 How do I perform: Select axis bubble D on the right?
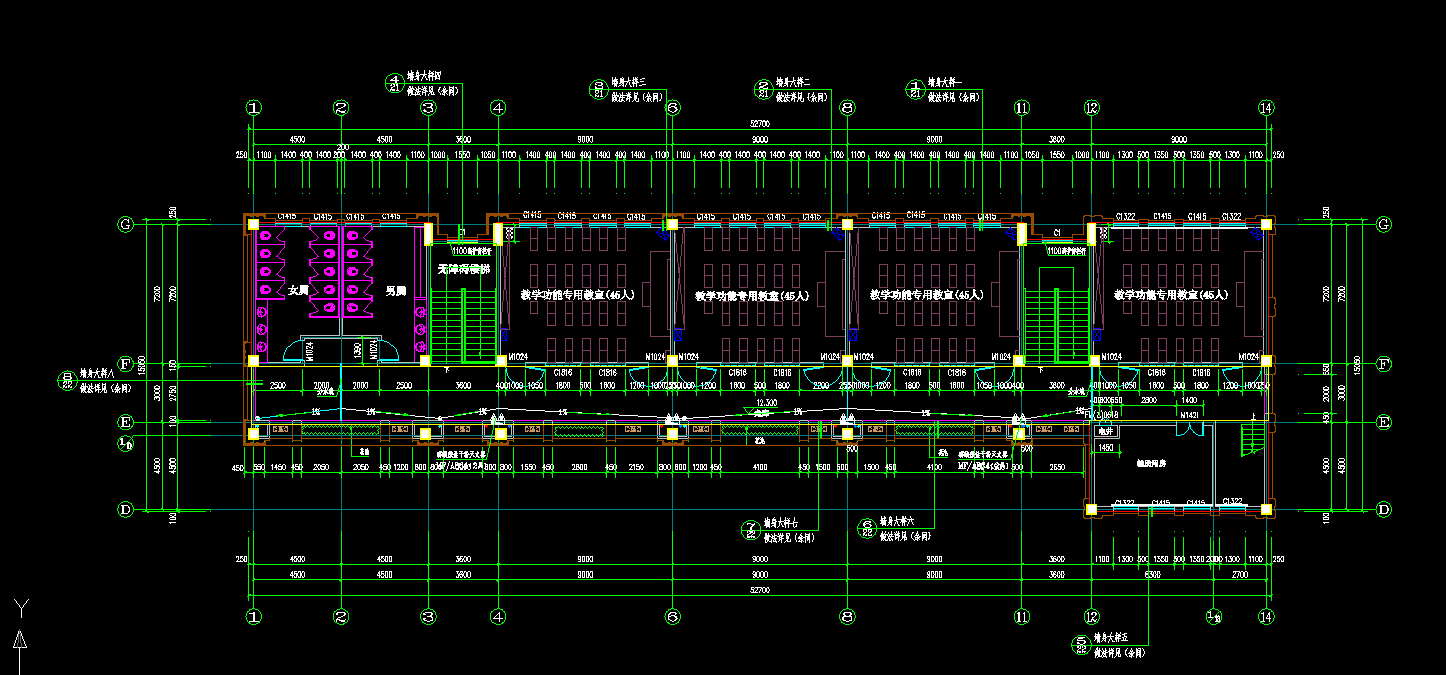1383,509
